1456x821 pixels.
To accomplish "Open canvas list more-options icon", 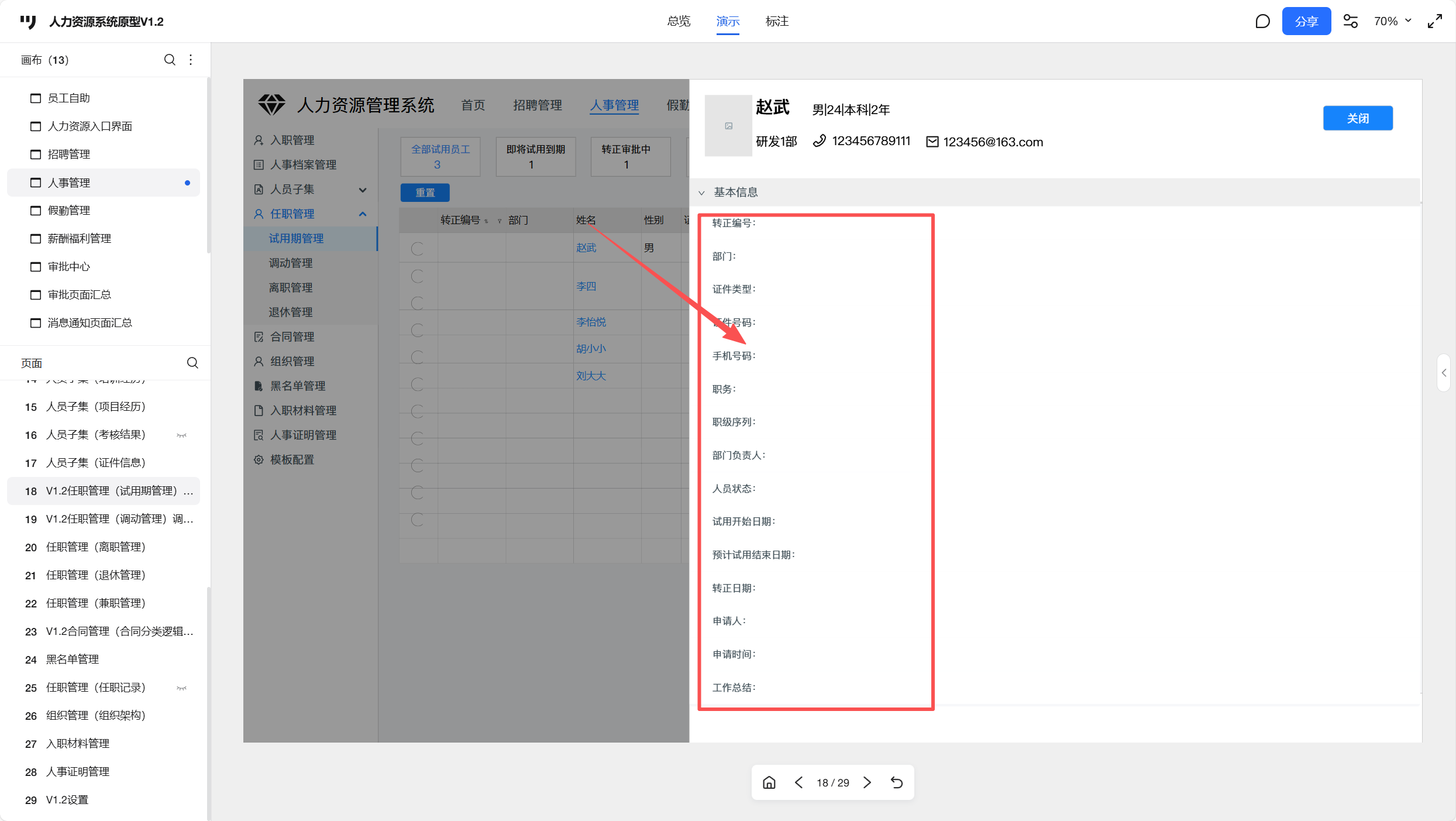I will tap(191, 60).
